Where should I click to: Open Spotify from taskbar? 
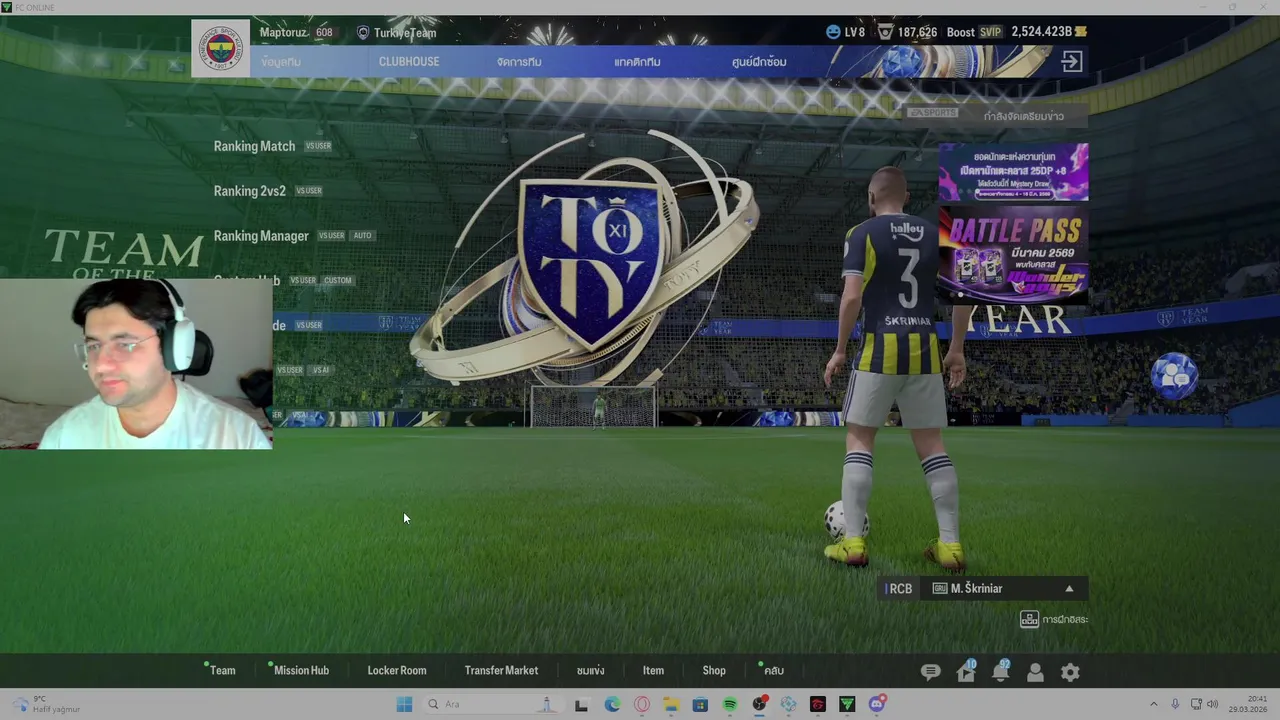click(730, 704)
